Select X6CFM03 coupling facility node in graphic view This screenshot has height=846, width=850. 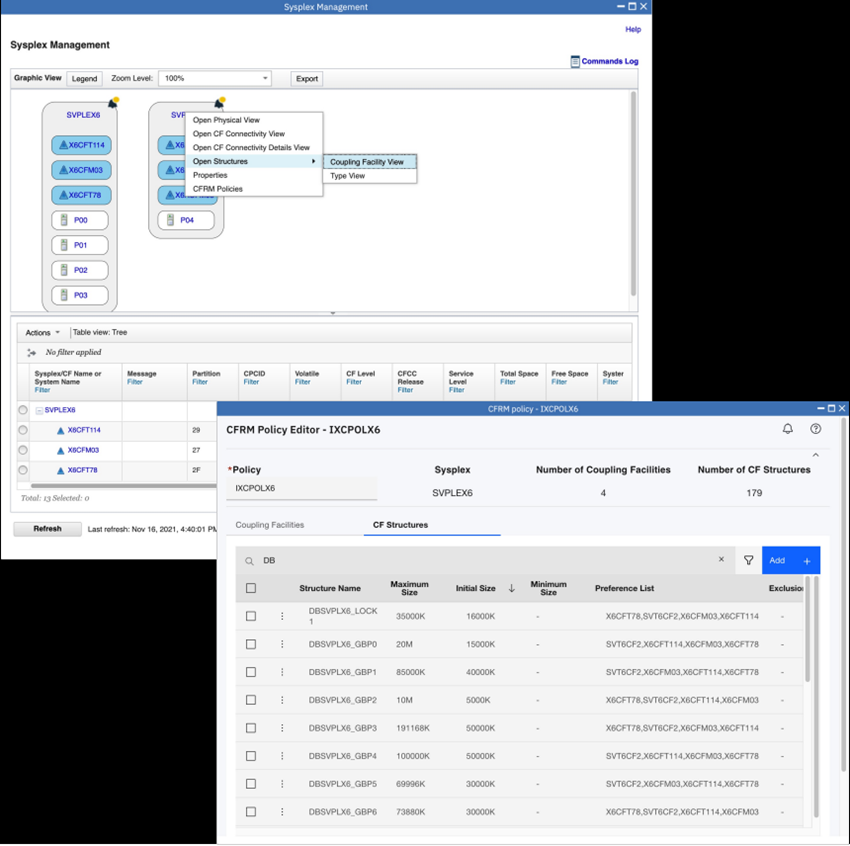(x=81, y=170)
